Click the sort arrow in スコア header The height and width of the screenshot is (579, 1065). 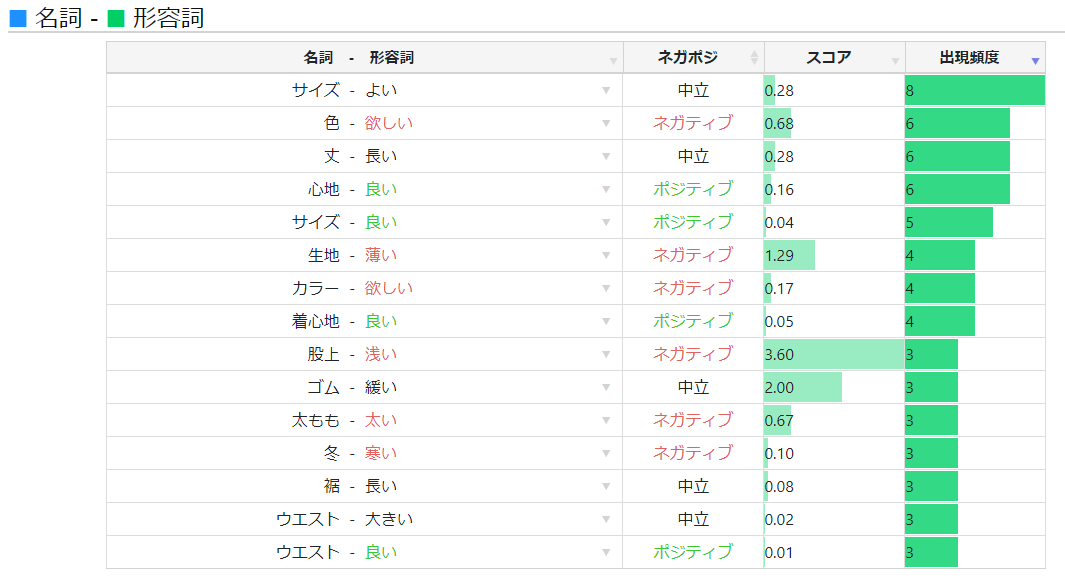pyautogui.click(x=895, y=61)
